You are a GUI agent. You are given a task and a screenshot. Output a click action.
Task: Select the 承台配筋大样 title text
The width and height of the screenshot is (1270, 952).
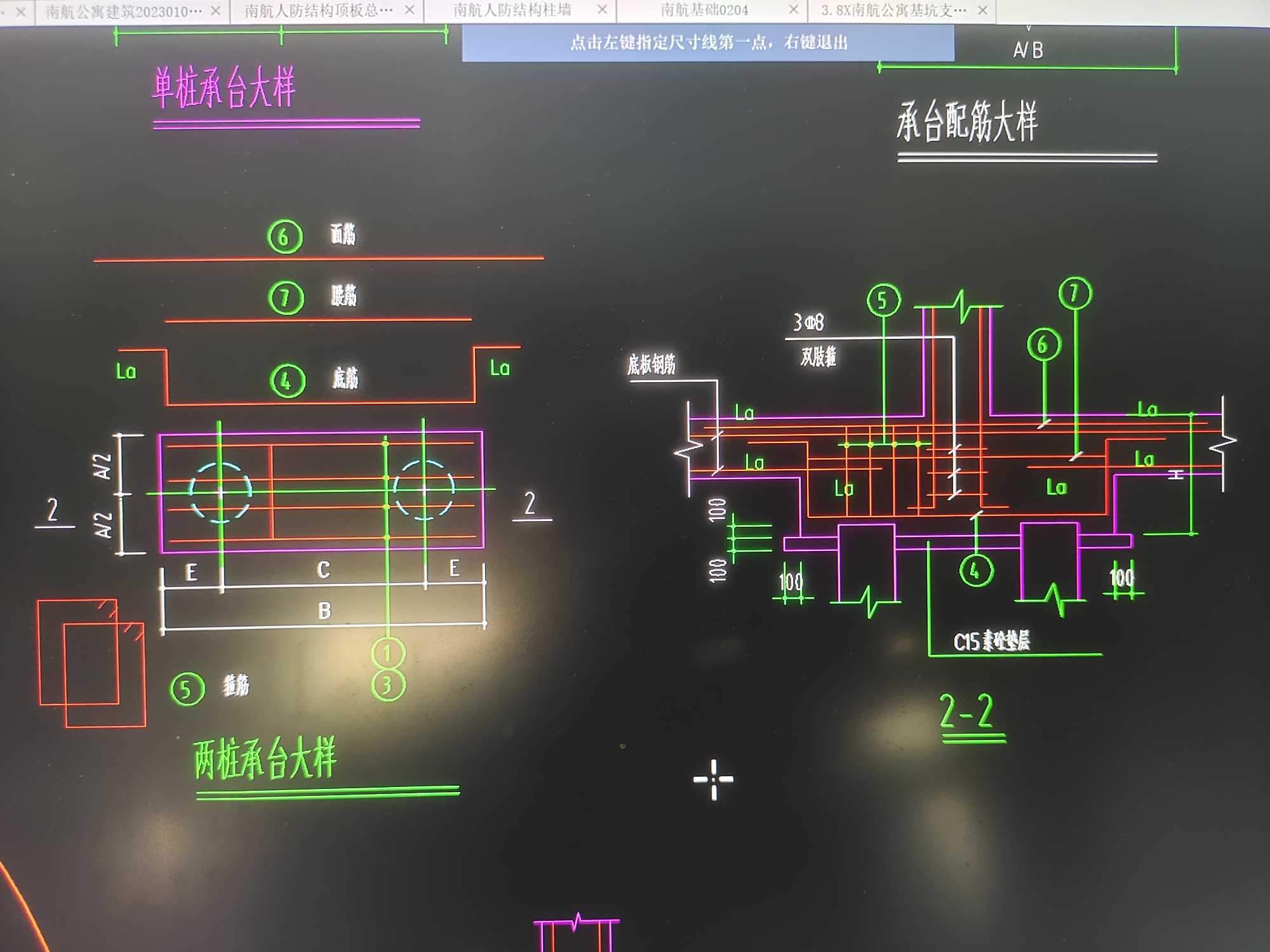967,121
